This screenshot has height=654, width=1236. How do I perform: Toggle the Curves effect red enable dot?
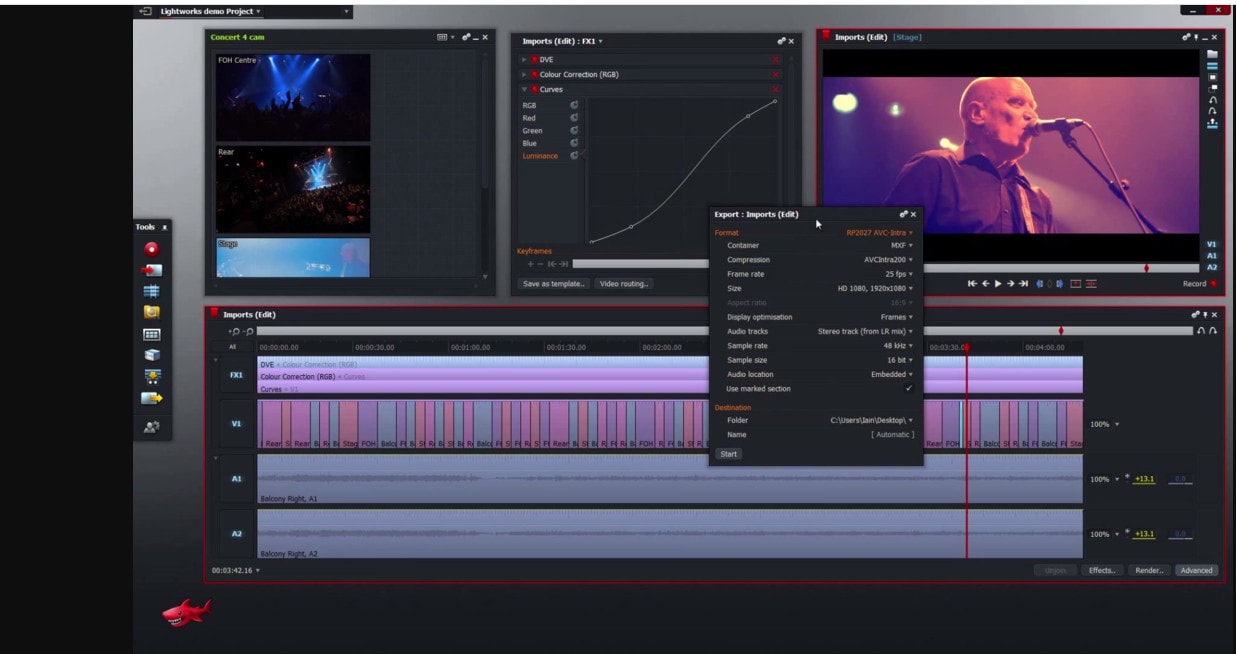pos(534,89)
